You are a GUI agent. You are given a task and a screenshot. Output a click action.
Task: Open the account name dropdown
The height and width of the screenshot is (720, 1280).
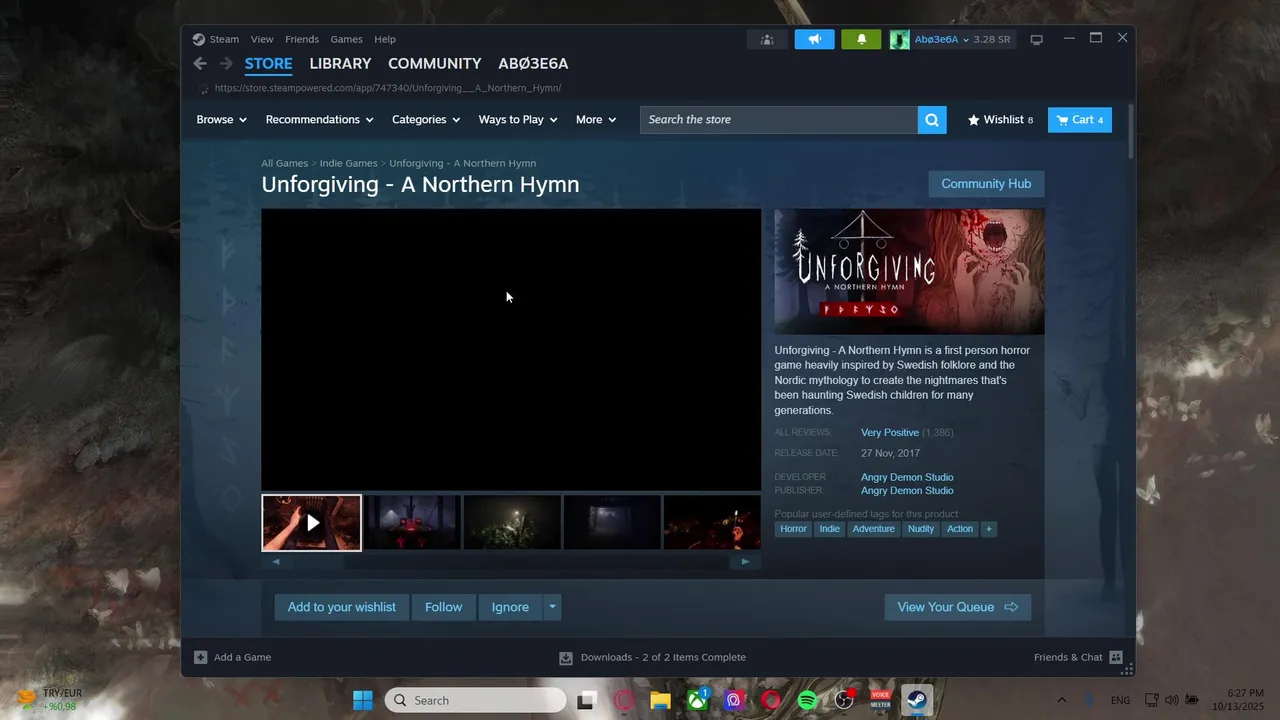942,40
